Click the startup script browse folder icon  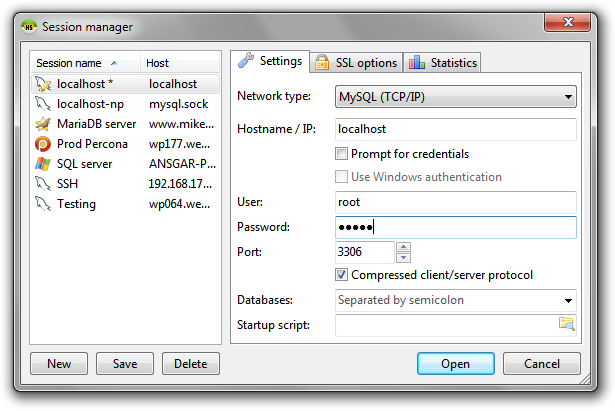click(x=567, y=323)
